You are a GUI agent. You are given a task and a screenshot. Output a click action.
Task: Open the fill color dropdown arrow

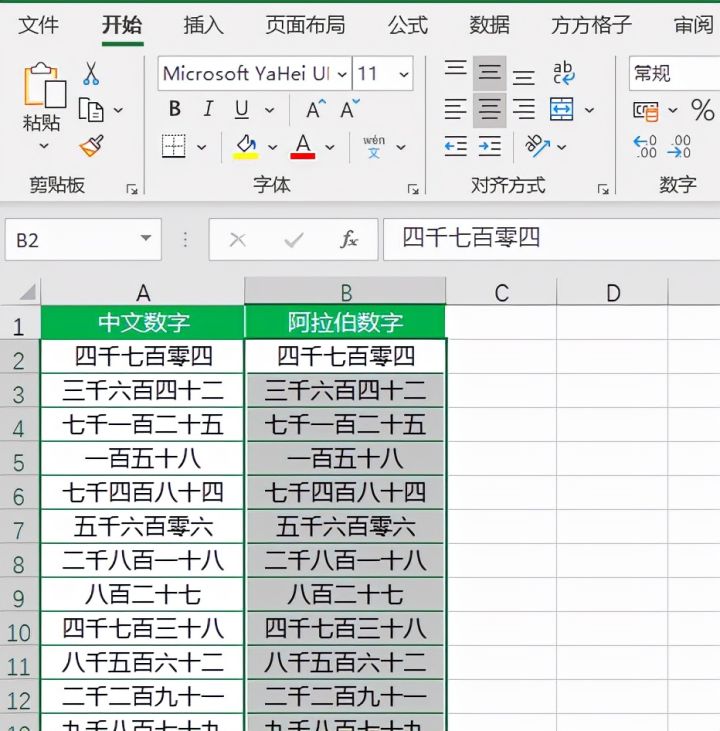273,147
